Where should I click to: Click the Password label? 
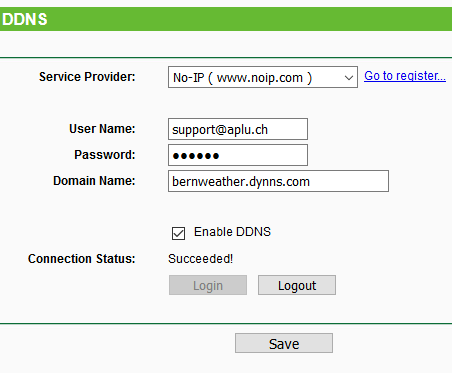click(x=105, y=155)
